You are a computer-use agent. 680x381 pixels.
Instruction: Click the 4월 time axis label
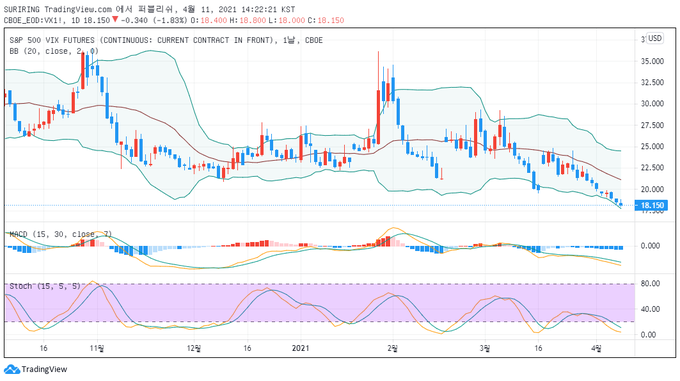(596, 348)
